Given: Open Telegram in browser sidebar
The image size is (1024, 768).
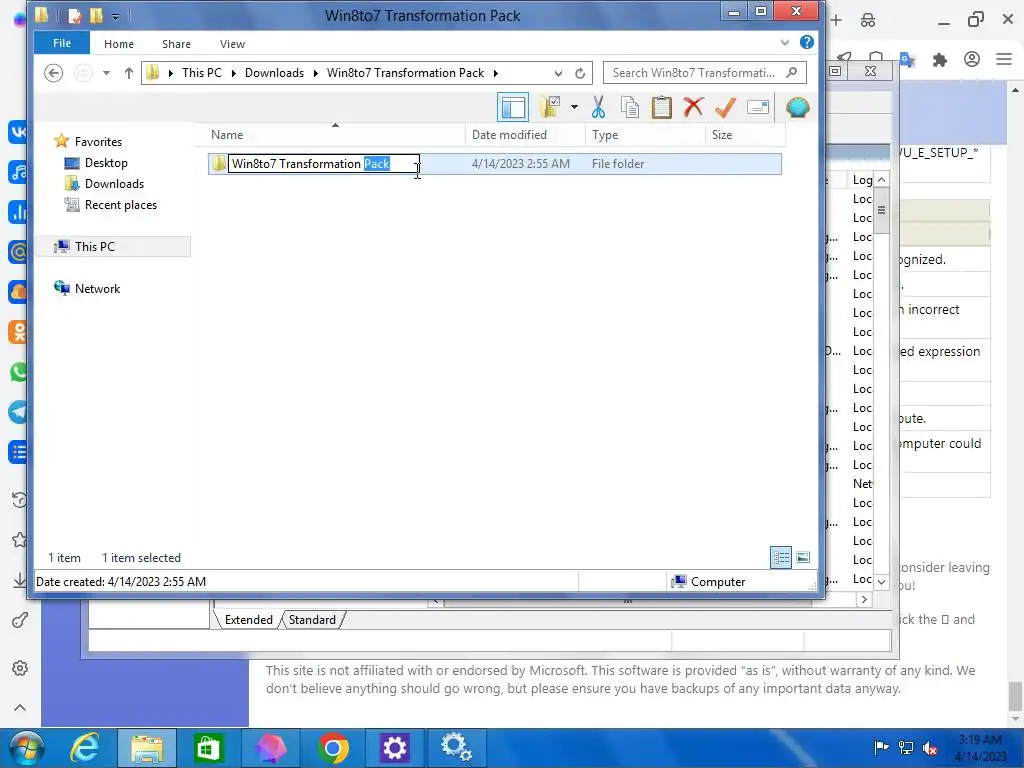Looking at the screenshot, I should pyautogui.click(x=18, y=411).
